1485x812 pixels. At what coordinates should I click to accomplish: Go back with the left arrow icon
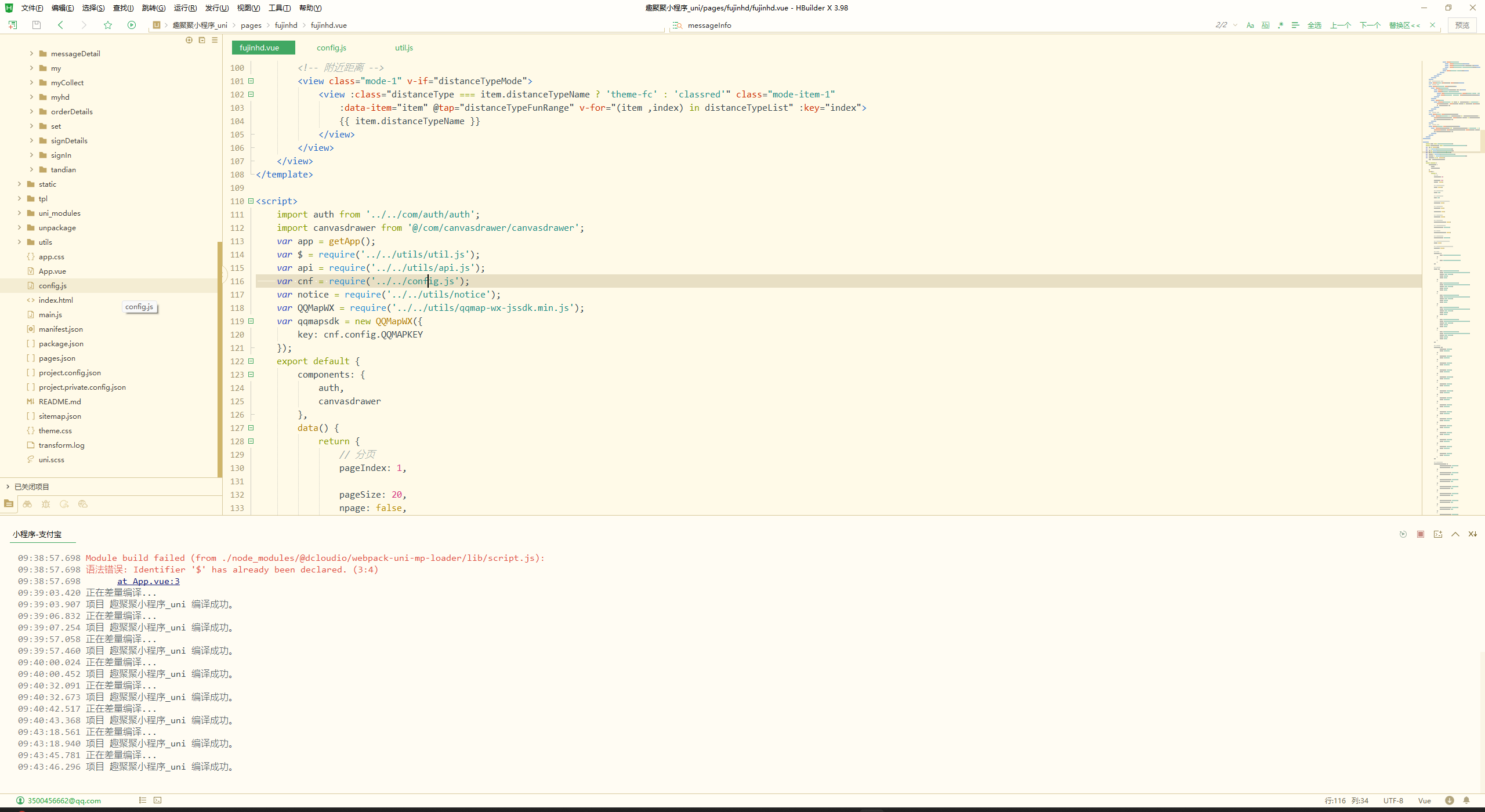point(60,25)
